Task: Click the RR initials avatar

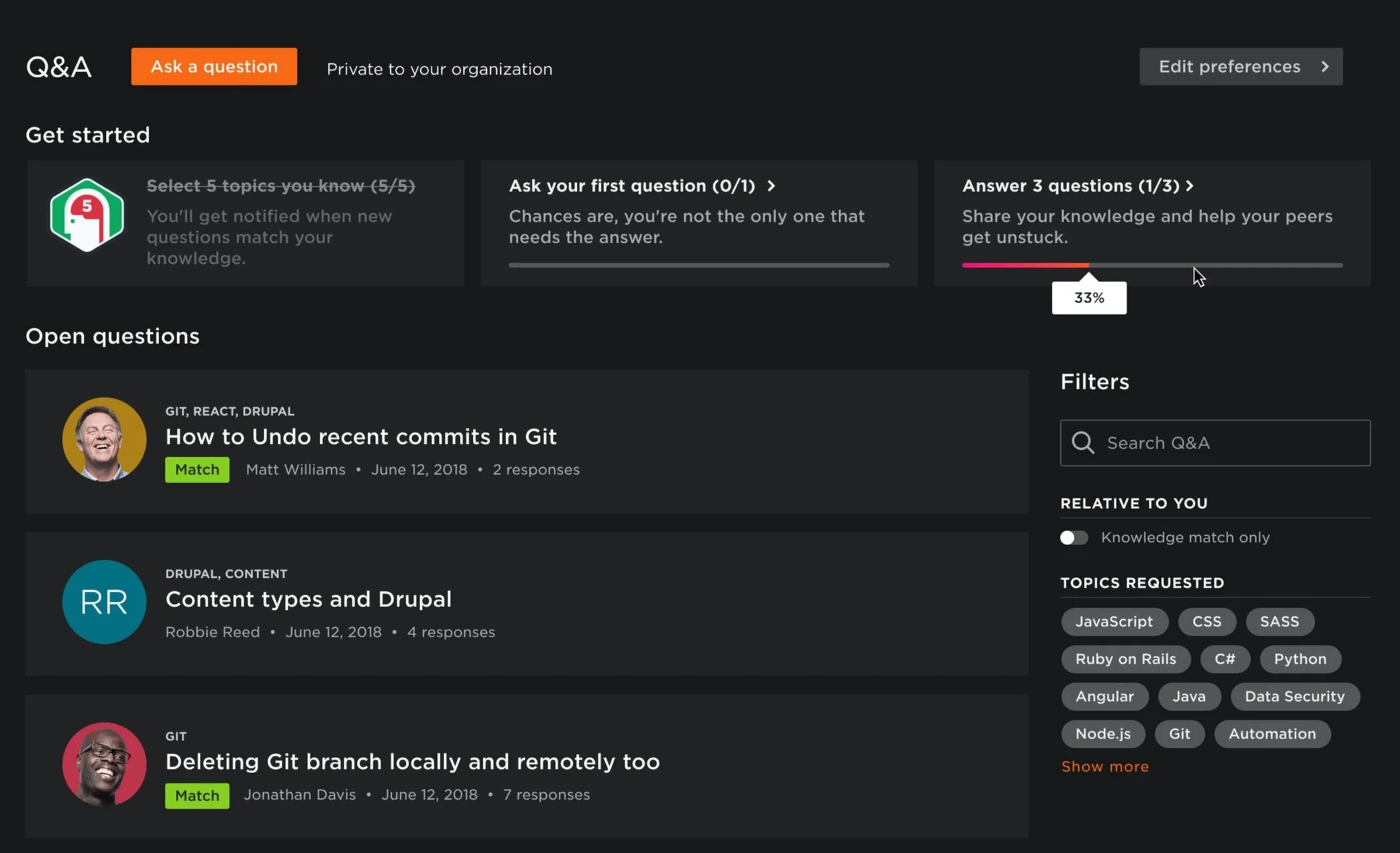Action: tap(104, 602)
